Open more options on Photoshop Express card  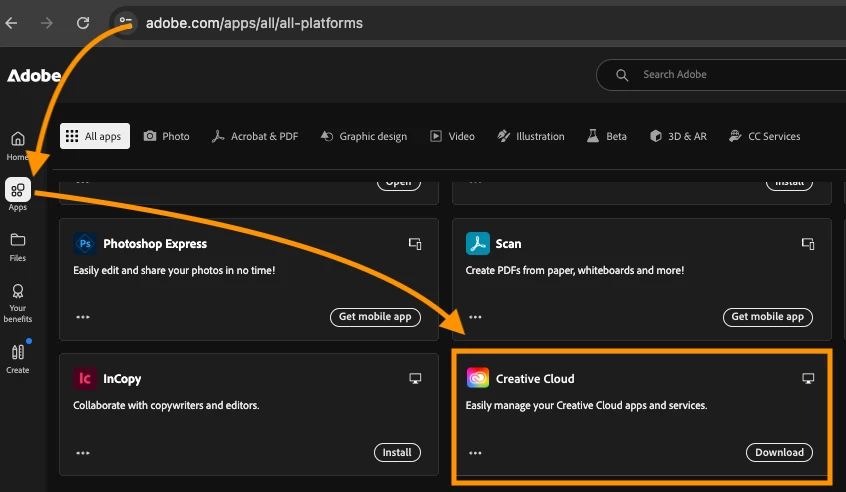click(x=83, y=317)
